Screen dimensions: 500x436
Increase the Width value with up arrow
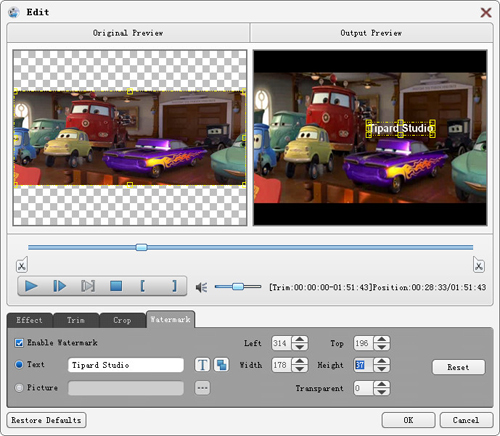[x=300, y=361]
